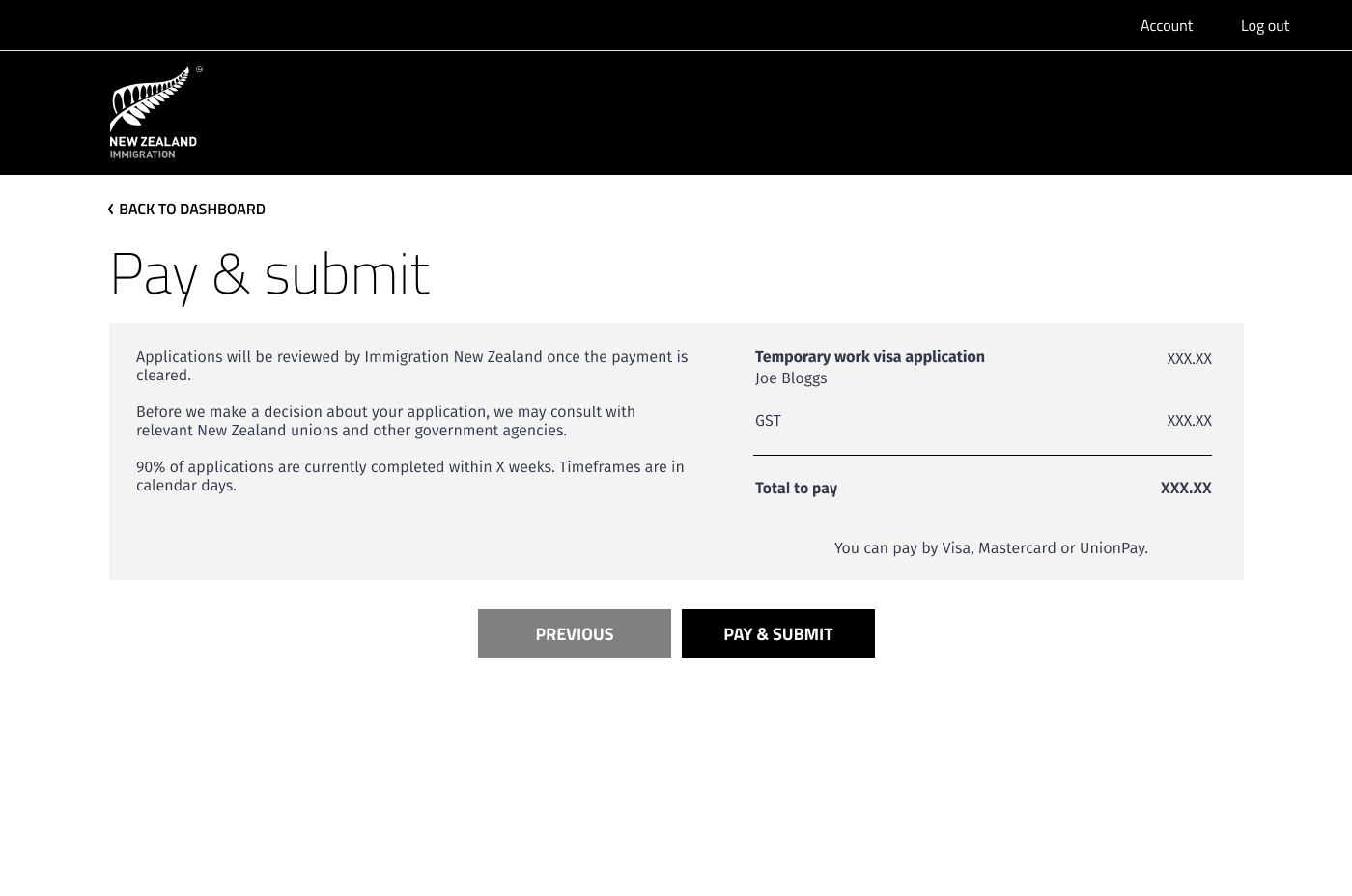Click applicant name 'Joe Bloggs'
This screenshot has width=1352, height=896.
(x=790, y=378)
